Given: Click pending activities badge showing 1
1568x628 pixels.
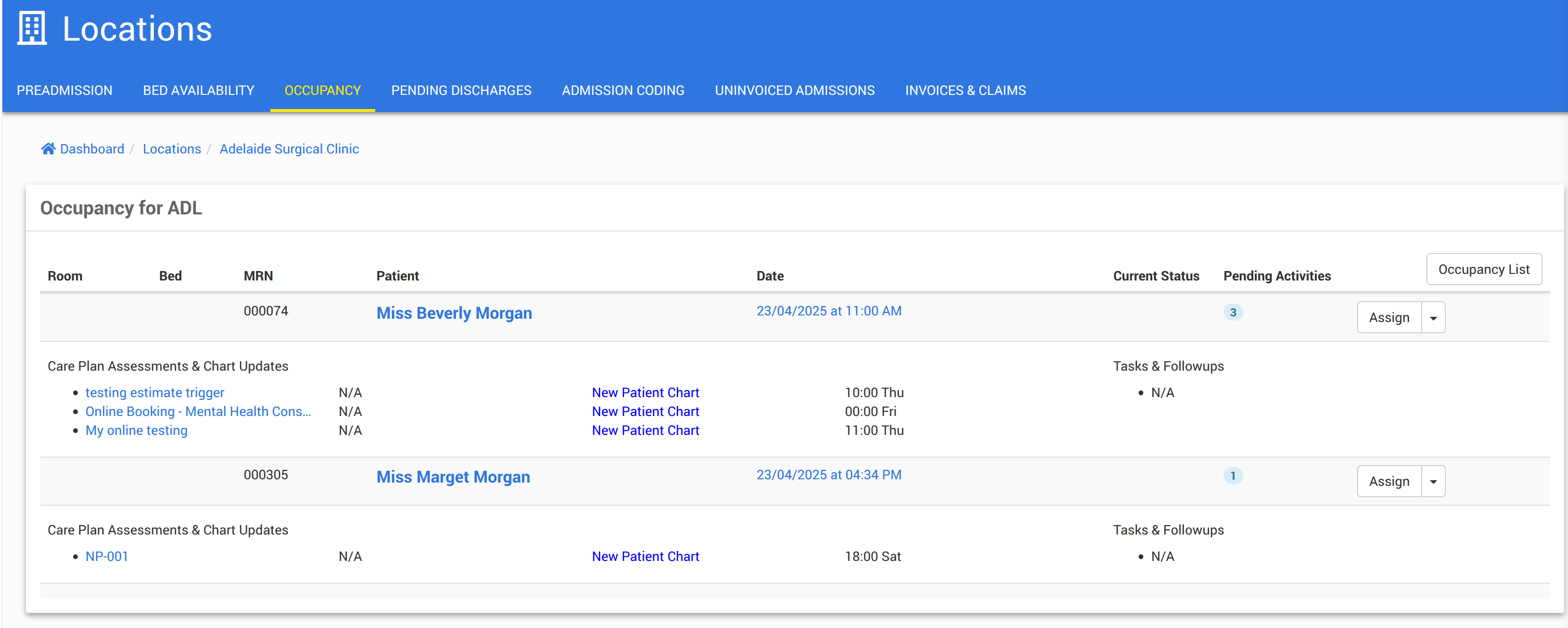Looking at the screenshot, I should coord(1233,475).
